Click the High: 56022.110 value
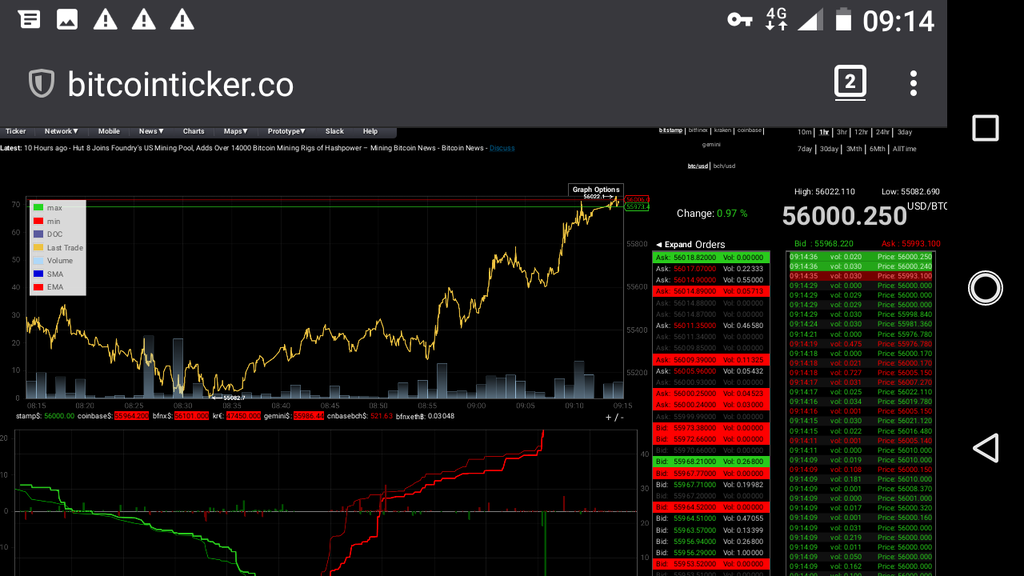This screenshot has height=576, width=1024. click(x=824, y=191)
